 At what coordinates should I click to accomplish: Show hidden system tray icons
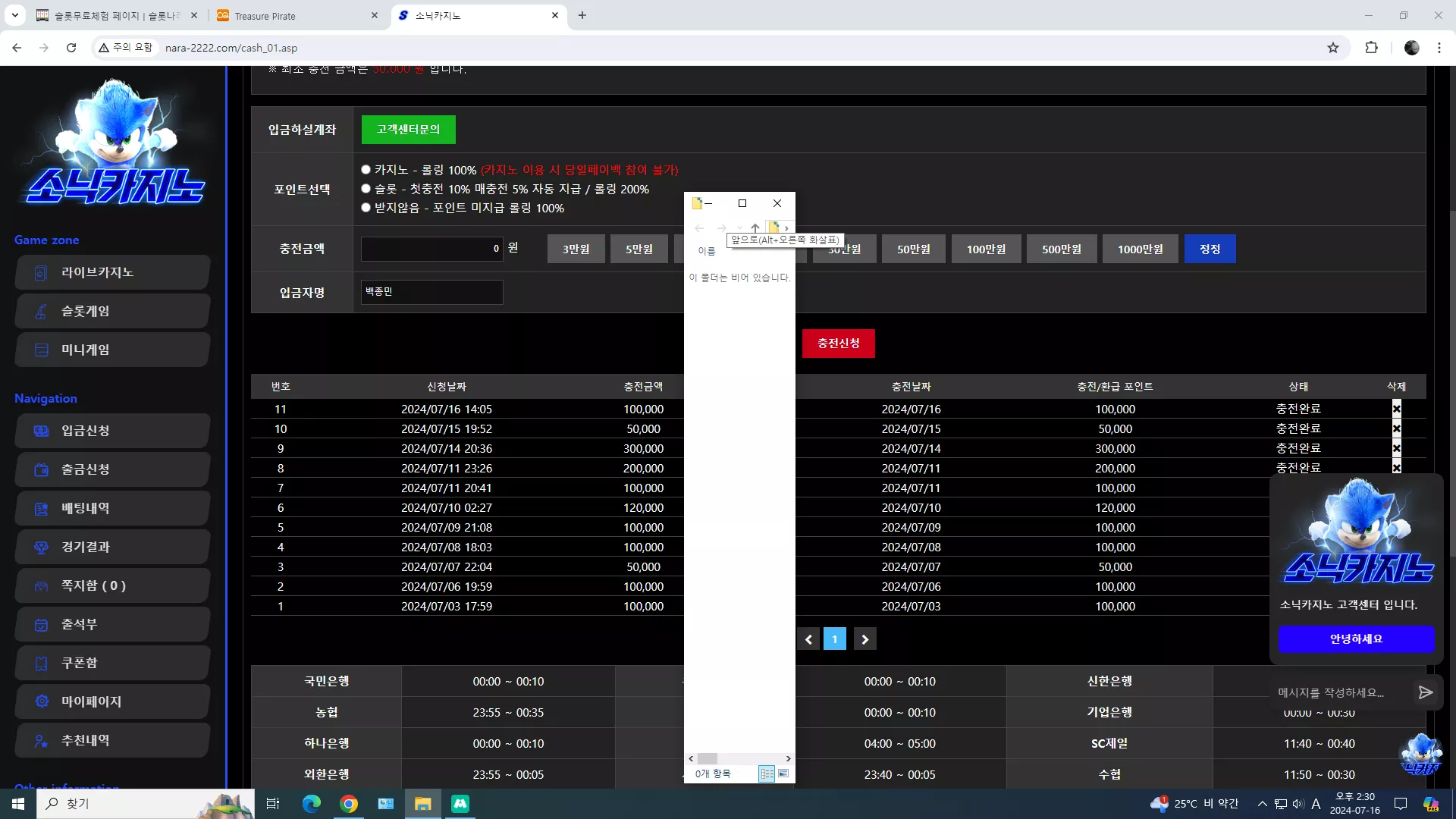click(1262, 804)
